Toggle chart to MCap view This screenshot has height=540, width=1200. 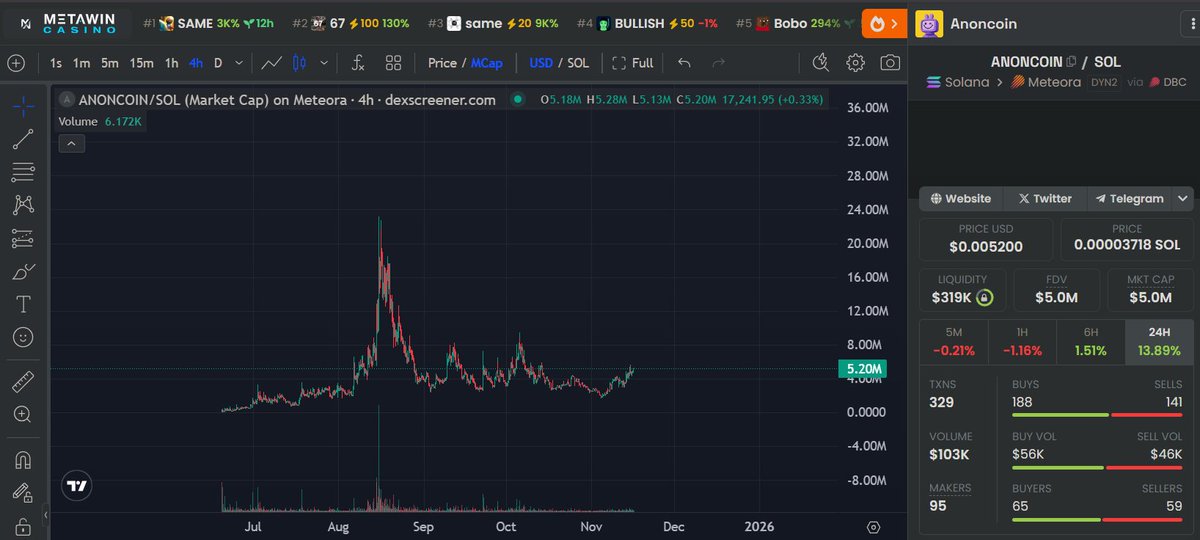click(x=486, y=63)
